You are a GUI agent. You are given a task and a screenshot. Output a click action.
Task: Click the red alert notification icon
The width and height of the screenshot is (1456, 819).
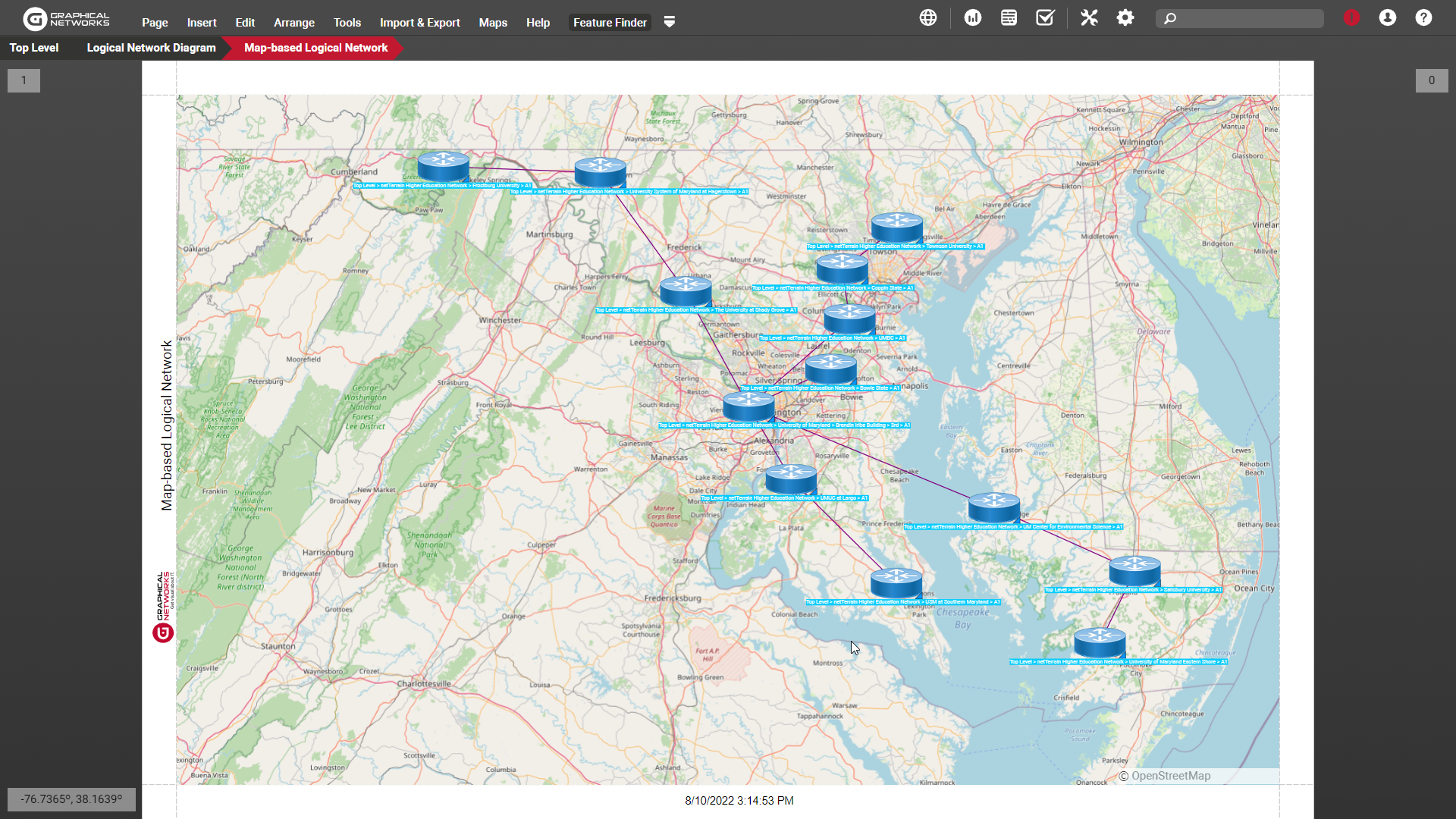click(x=1351, y=17)
